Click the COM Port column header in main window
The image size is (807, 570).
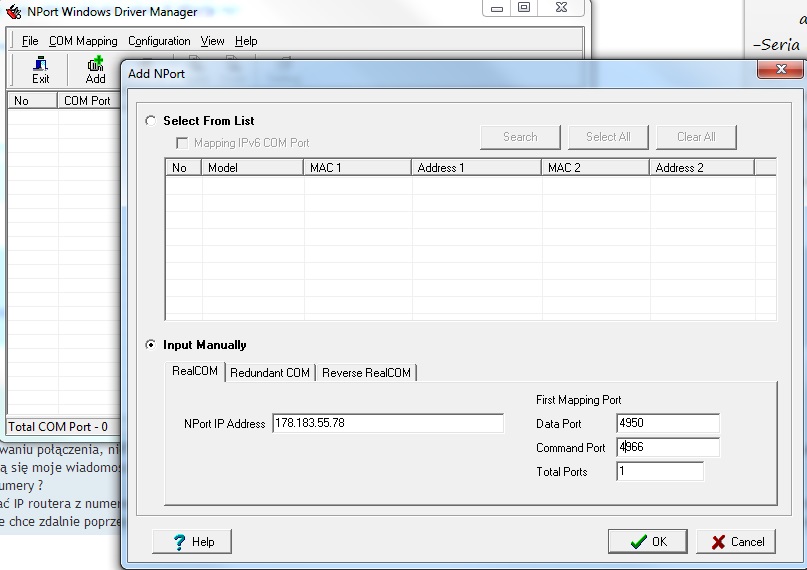click(x=89, y=101)
